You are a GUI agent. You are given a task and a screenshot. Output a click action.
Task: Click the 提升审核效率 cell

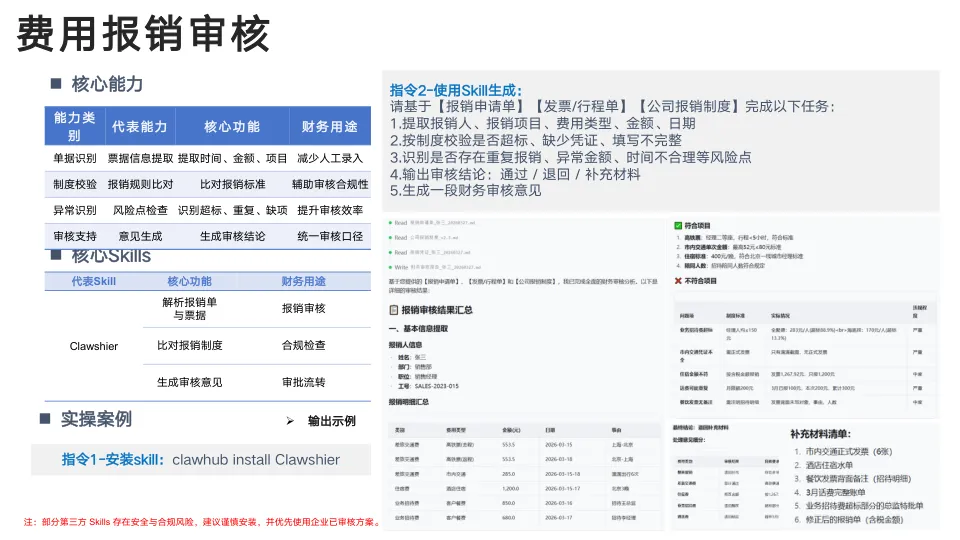(330, 210)
